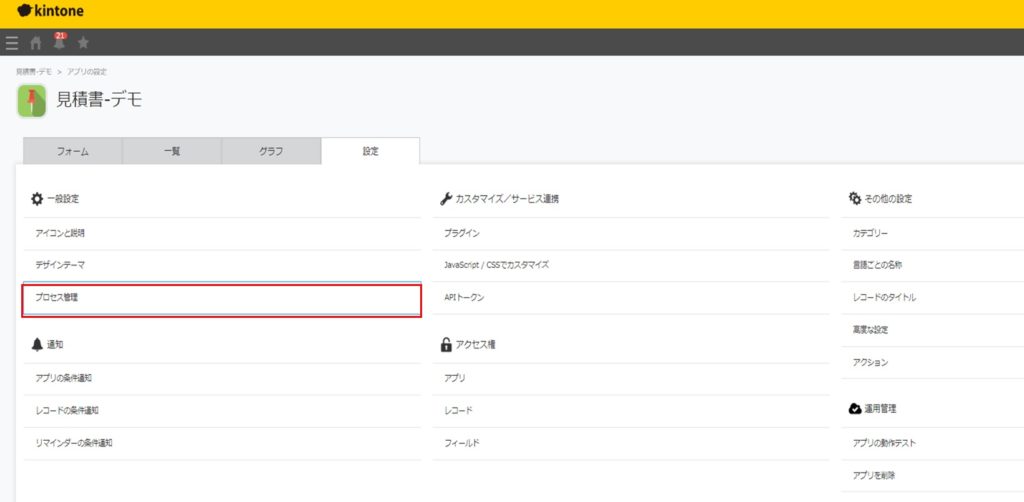Click the 見積書-デモ breadcrumb link
This screenshot has height=502, width=1024.
(34, 72)
